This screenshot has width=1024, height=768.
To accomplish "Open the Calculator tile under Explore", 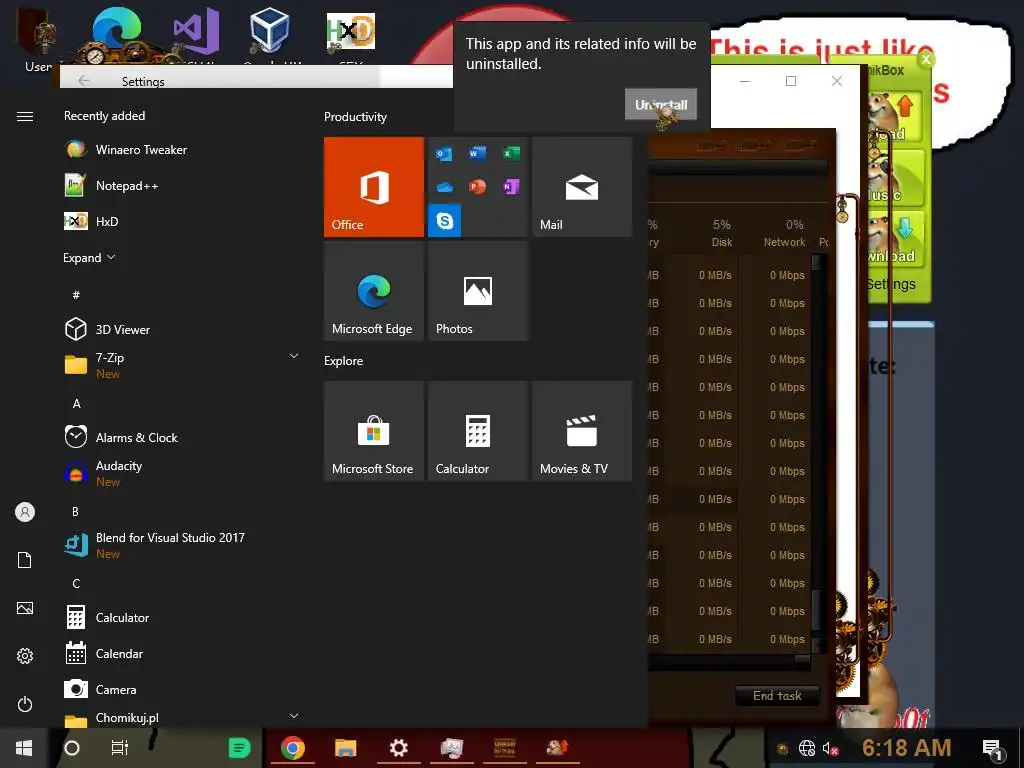I will (x=477, y=431).
